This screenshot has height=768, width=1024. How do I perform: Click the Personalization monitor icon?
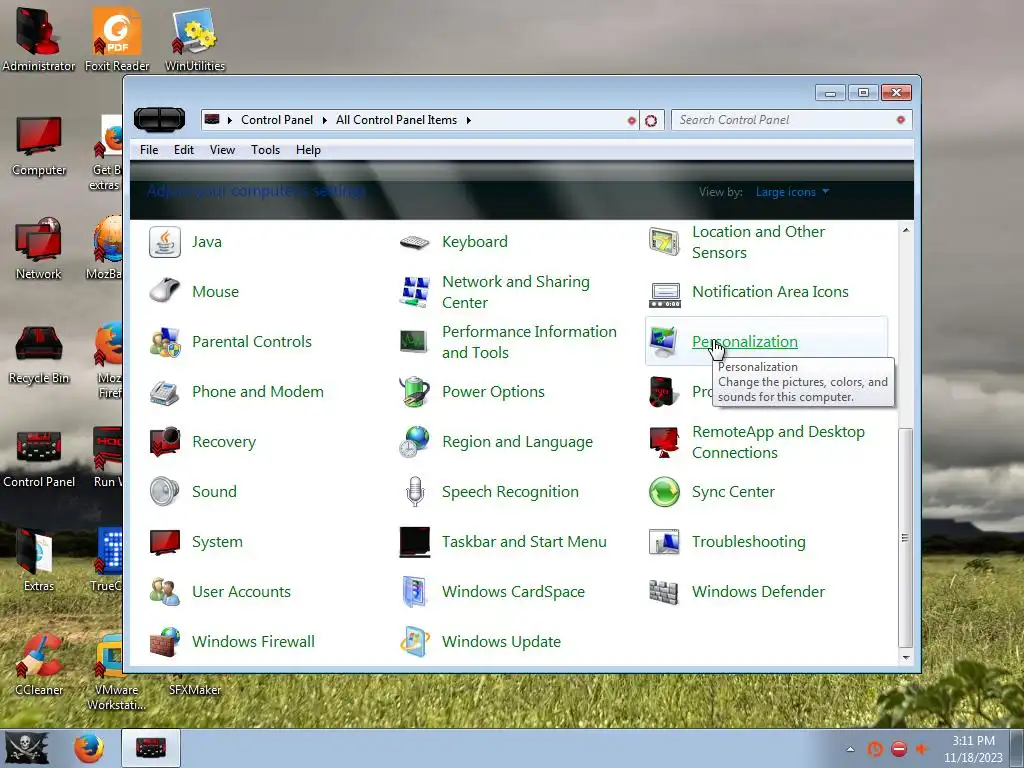(x=664, y=342)
